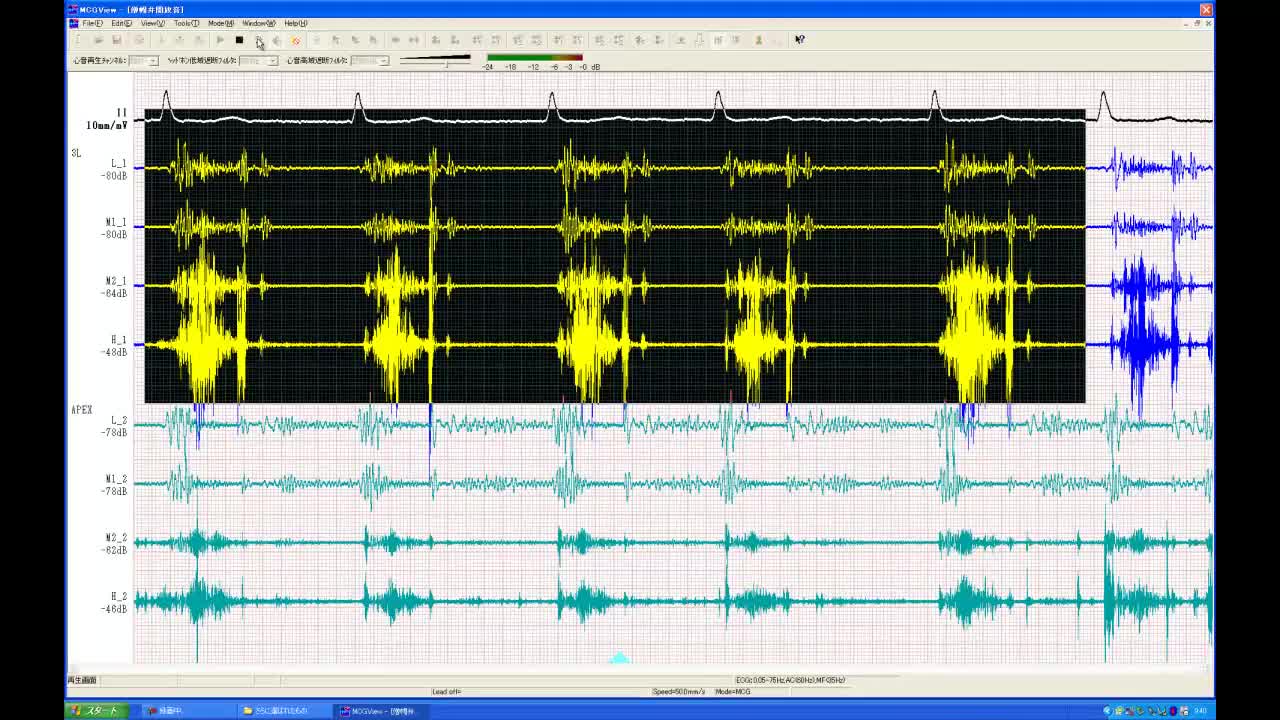
Task: Open the Tools menu
Action: pyautogui.click(x=186, y=23)
